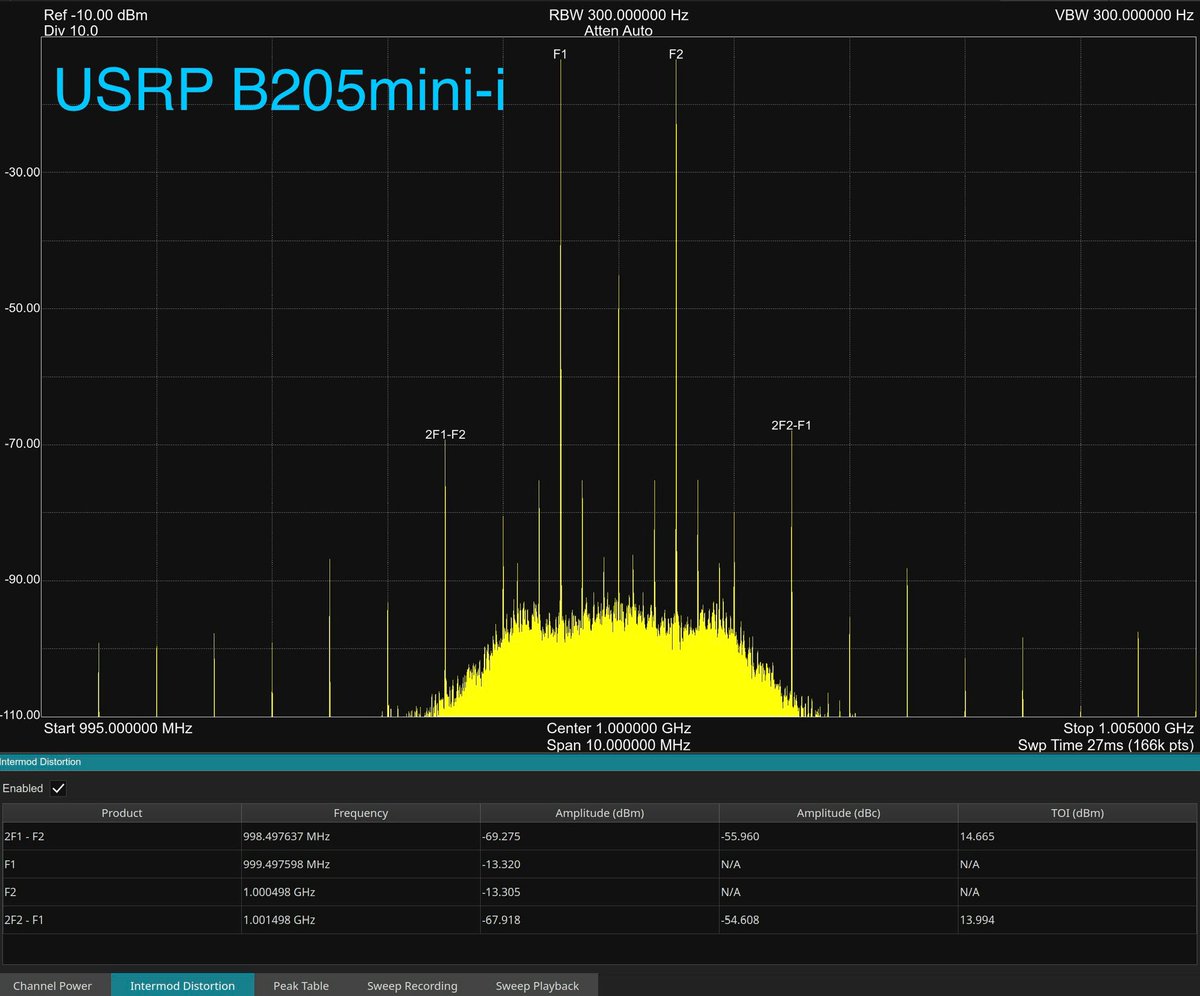Click the -50.00 axis label
This screenshot has width=1200, height=996.
[21, 308]
